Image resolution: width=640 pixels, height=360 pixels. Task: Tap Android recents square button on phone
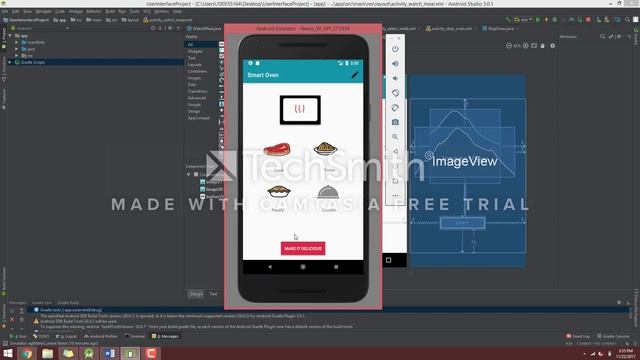[x=336, y=267]
